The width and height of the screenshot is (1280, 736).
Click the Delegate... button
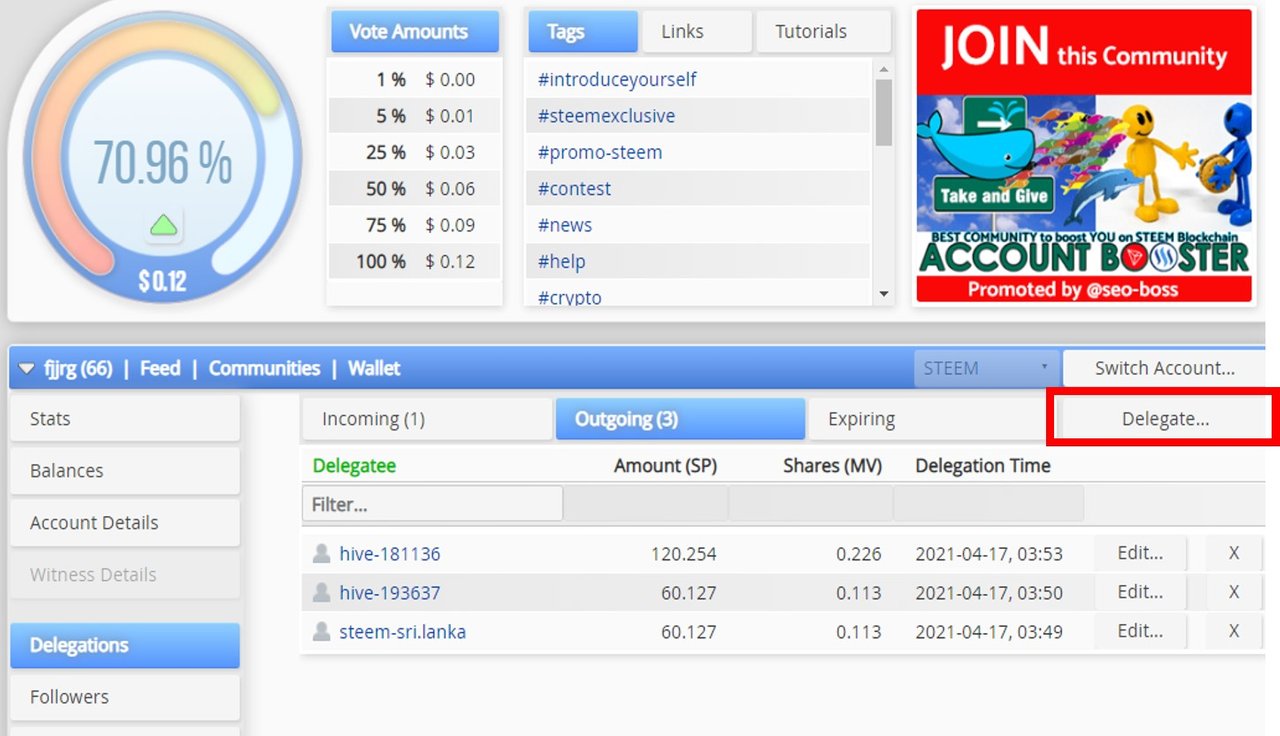point(1165,419)
